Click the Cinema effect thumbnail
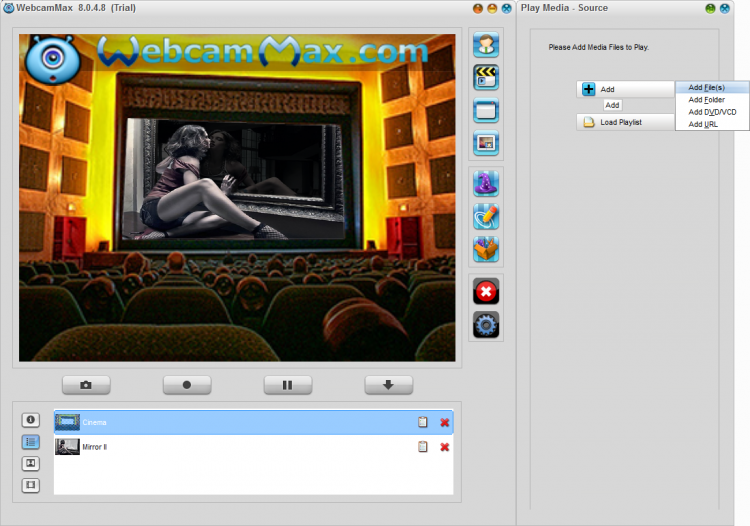This screenshot has height=526, width=750. (67, 422)
